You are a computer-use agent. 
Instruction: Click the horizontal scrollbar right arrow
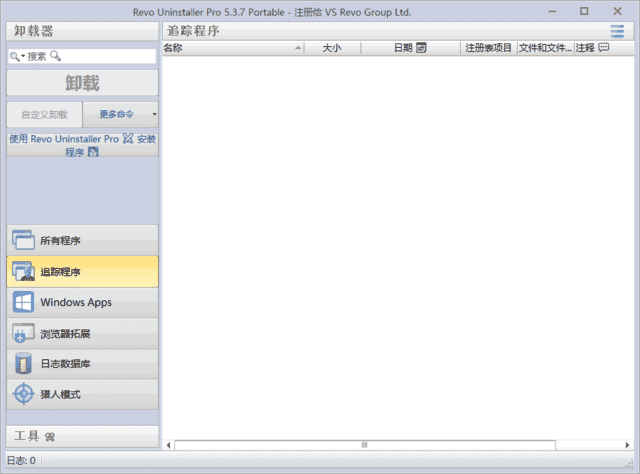click(x=627, y=445)
